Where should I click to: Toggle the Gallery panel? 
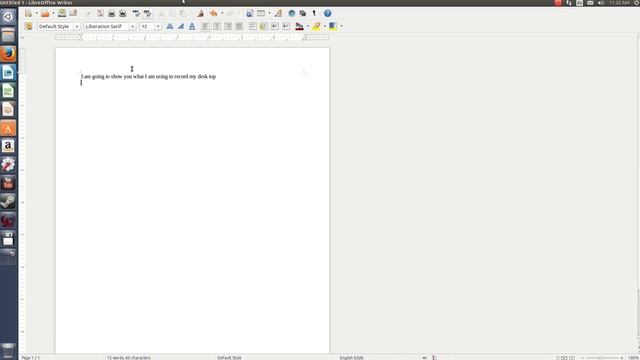pos(302,13)
